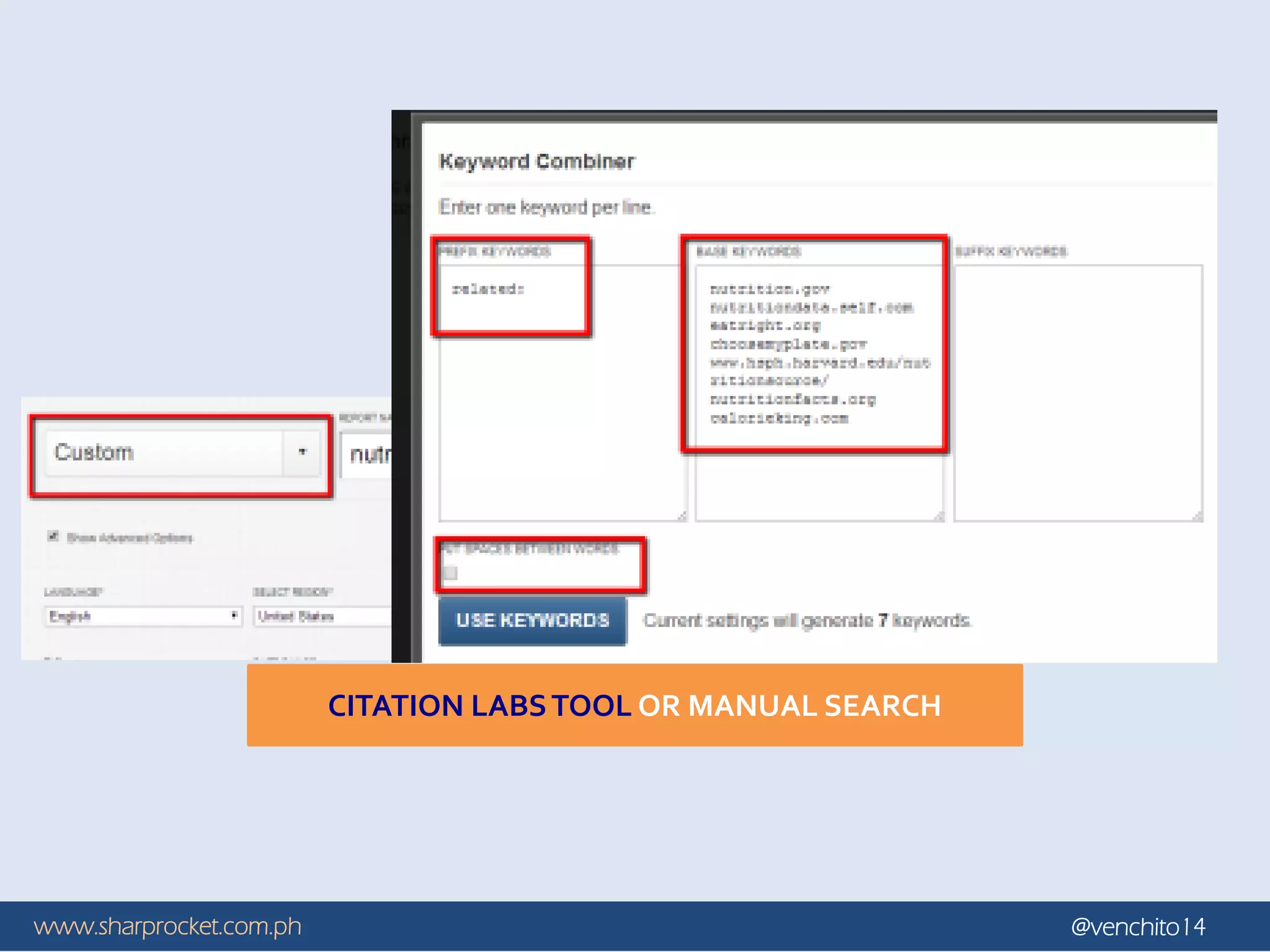Open the United States region dropdown
The image size is (1270, 952).
point(322,616)
